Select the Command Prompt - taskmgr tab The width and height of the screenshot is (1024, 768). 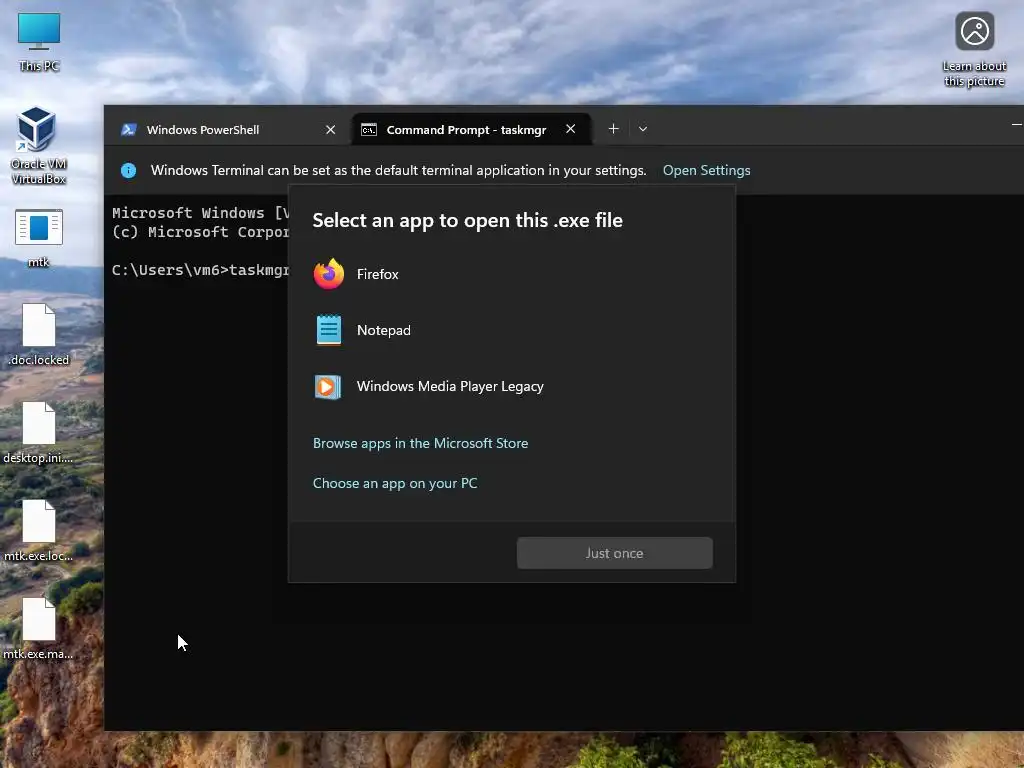(472, 129)
